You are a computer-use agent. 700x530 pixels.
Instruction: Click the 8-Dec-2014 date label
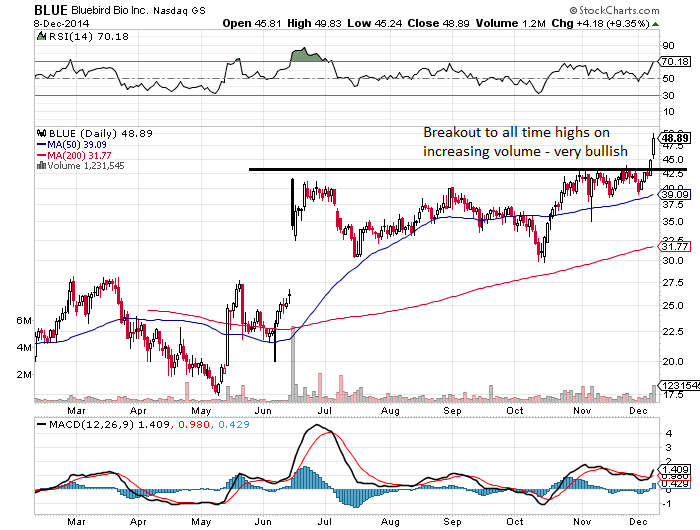tap(61, 24)
